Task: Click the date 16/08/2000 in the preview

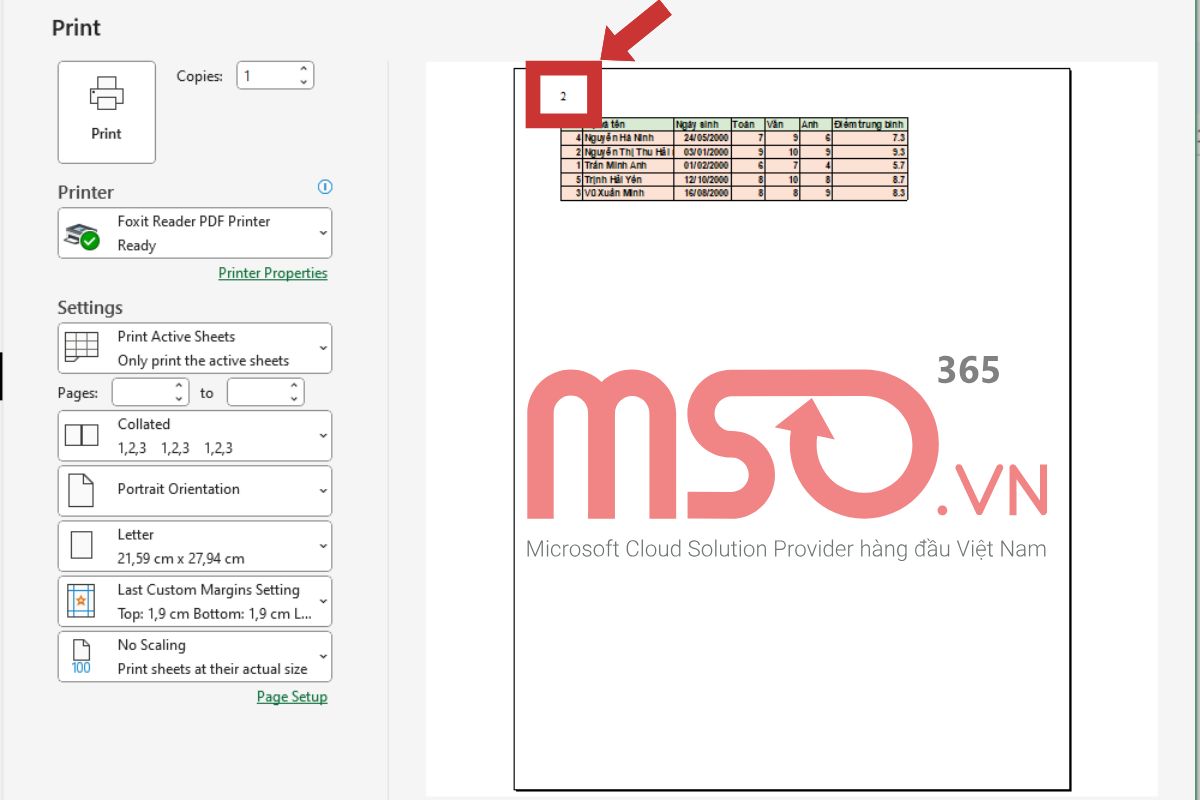Action: click(x=706, y=192)
